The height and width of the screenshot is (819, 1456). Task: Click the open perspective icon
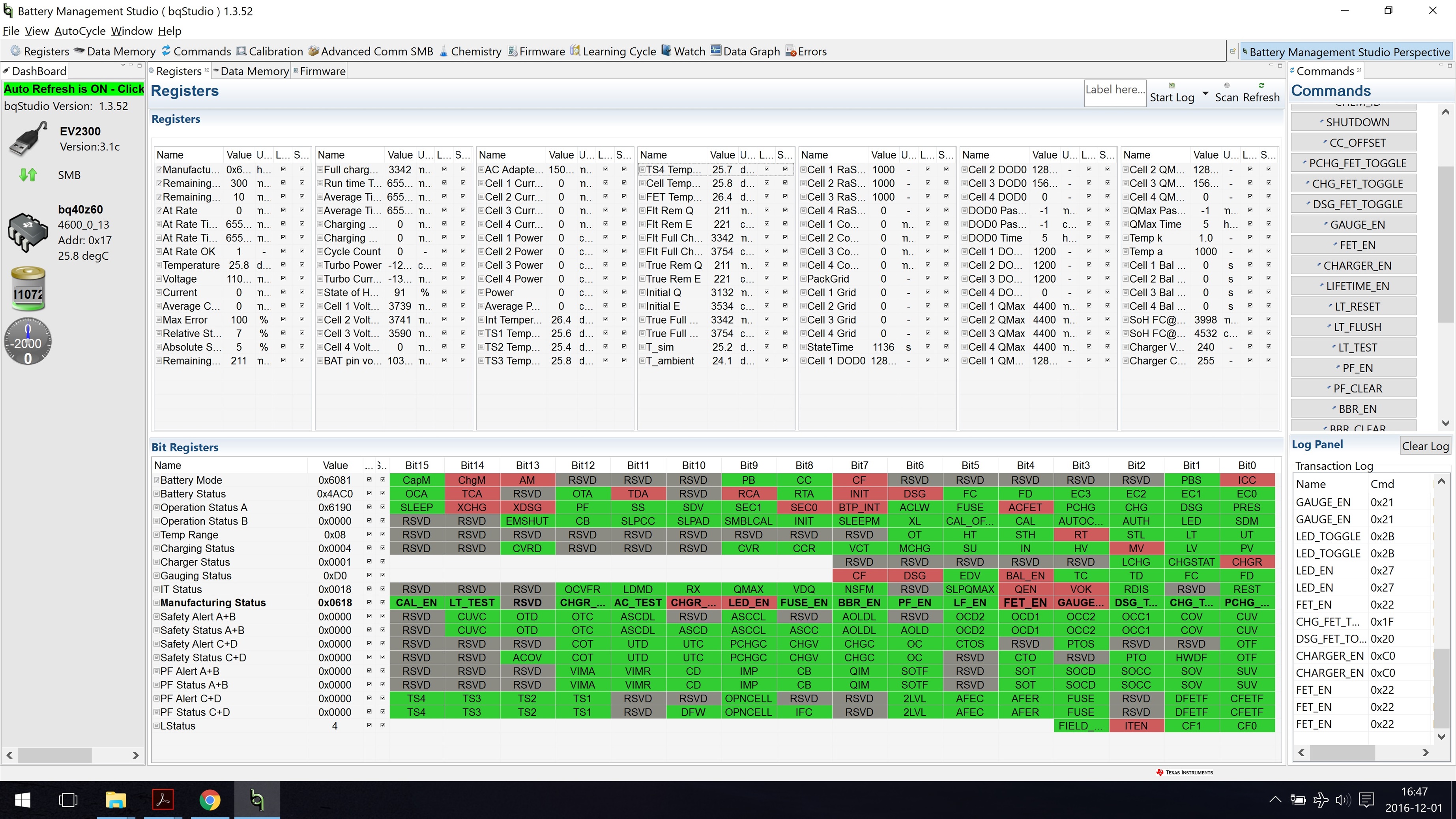pos(1232,51)
